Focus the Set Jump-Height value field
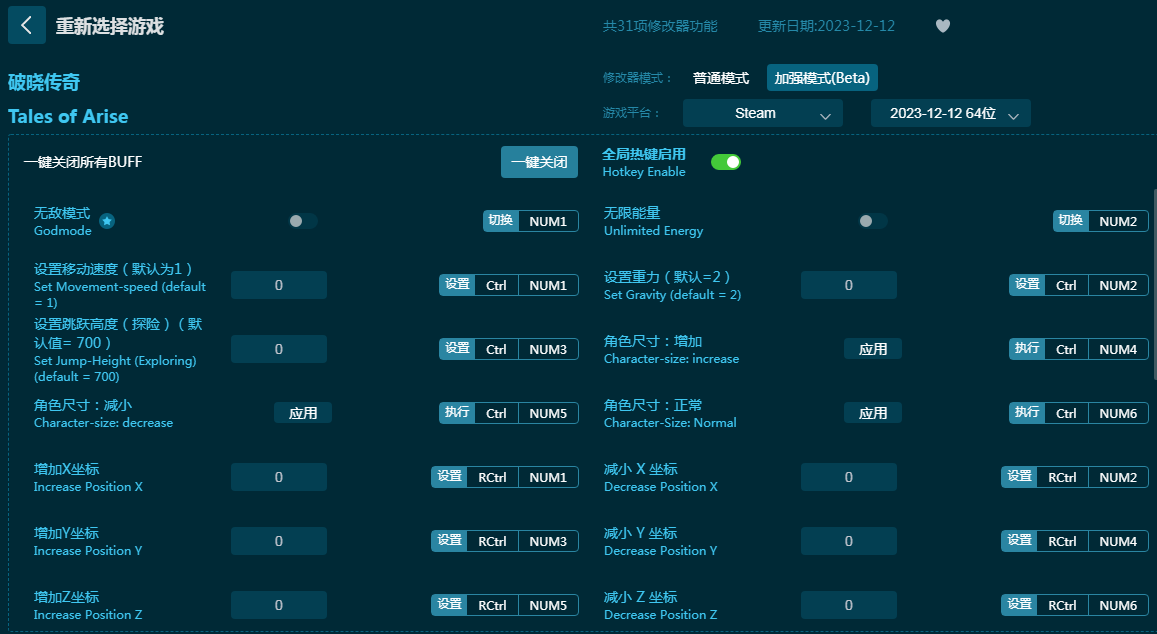The width and height of the screenshot is (1157, 634). pos(279,349)
